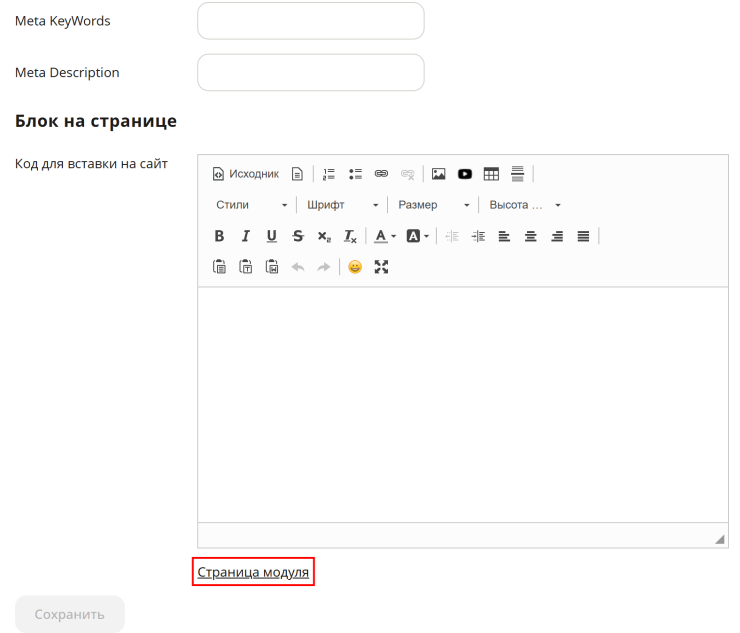
Task: Open background color picker
Action: 418,236
